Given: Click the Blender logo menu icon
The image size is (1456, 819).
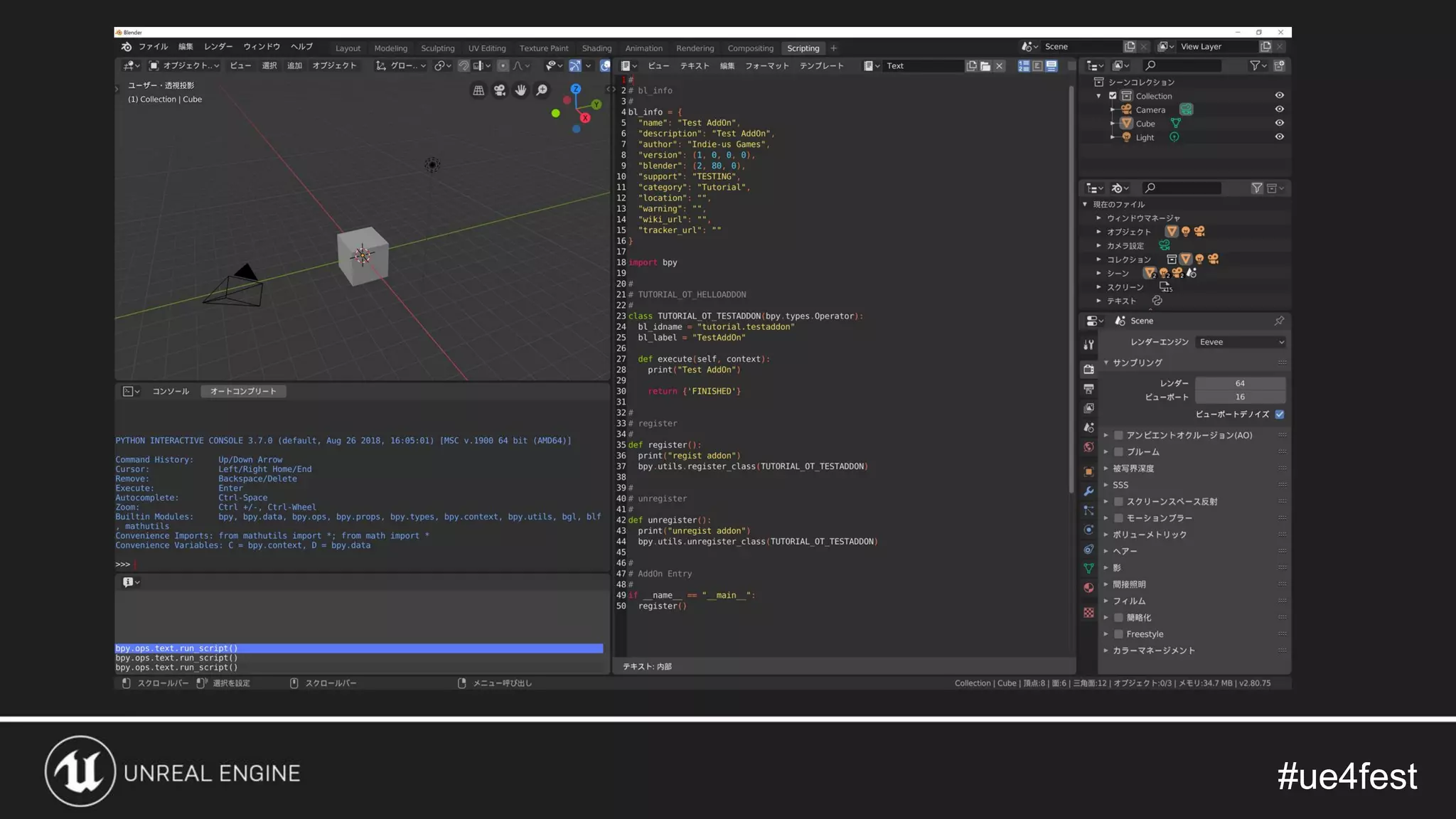Looking at the screenshot, I should coord(126,47).
